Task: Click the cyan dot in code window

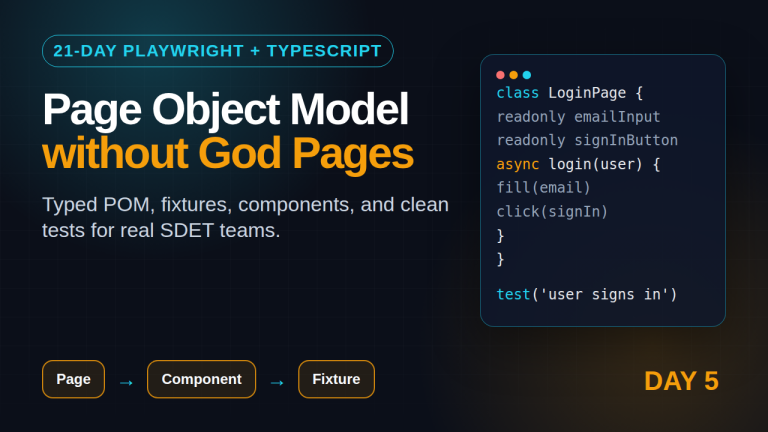Action: [x=527, y=75]
